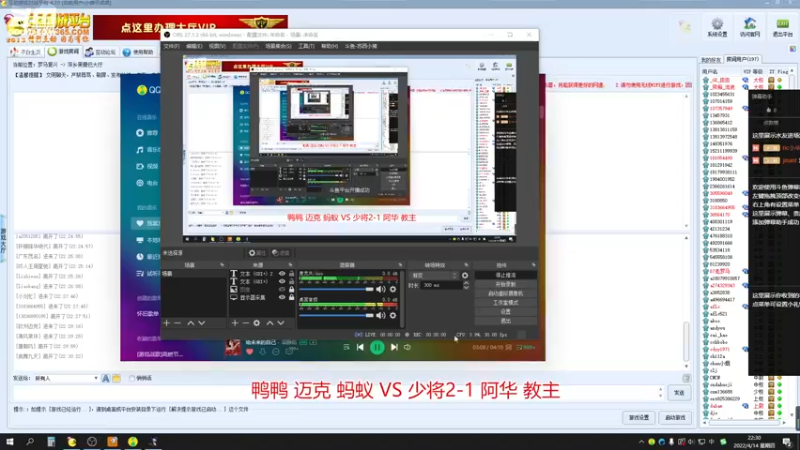Screen dimensions: 800x450
Task: Click Stop Streaming button in OBS Controls
Action: (506, 275)
